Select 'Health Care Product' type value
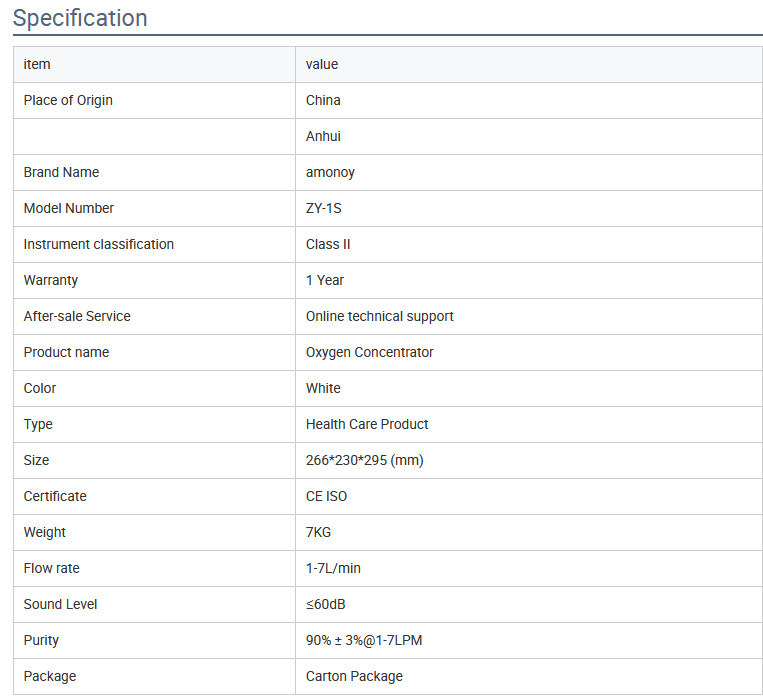Image resolution: width=763 pixels, height=696 pixels. [x=367, y=424]
